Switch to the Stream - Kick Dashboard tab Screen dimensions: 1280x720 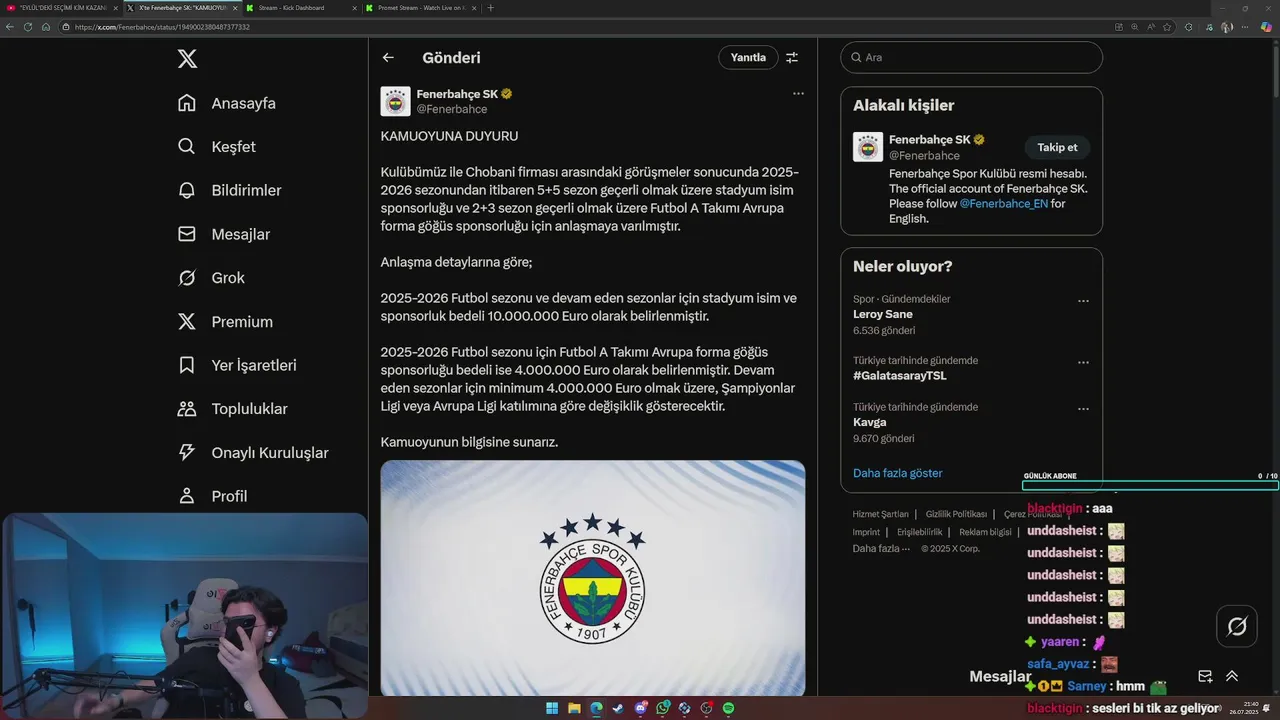[x=300, y=8]
